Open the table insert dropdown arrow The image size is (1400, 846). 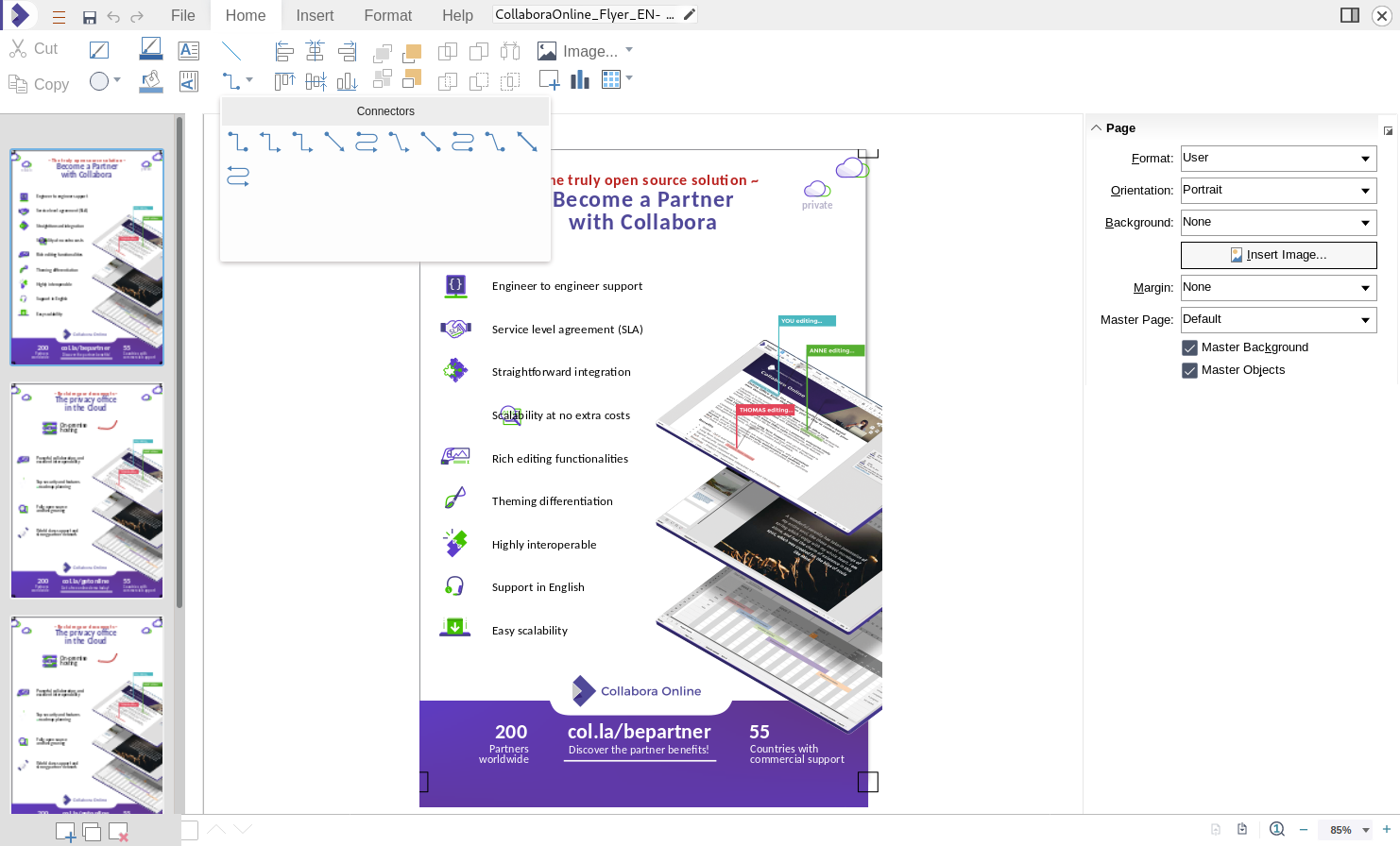[629, 78]
